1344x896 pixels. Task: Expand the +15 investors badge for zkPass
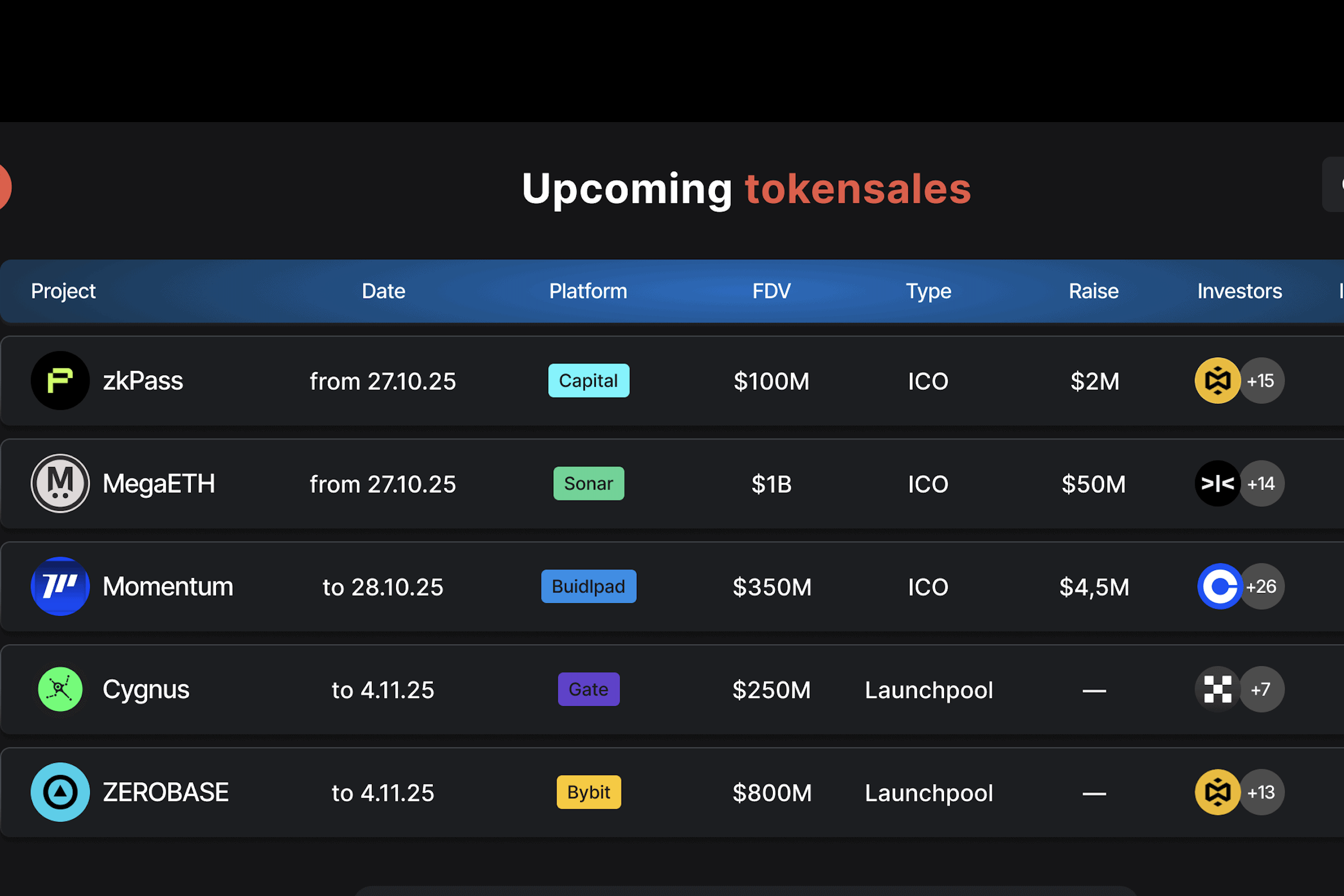[1262, 381]
